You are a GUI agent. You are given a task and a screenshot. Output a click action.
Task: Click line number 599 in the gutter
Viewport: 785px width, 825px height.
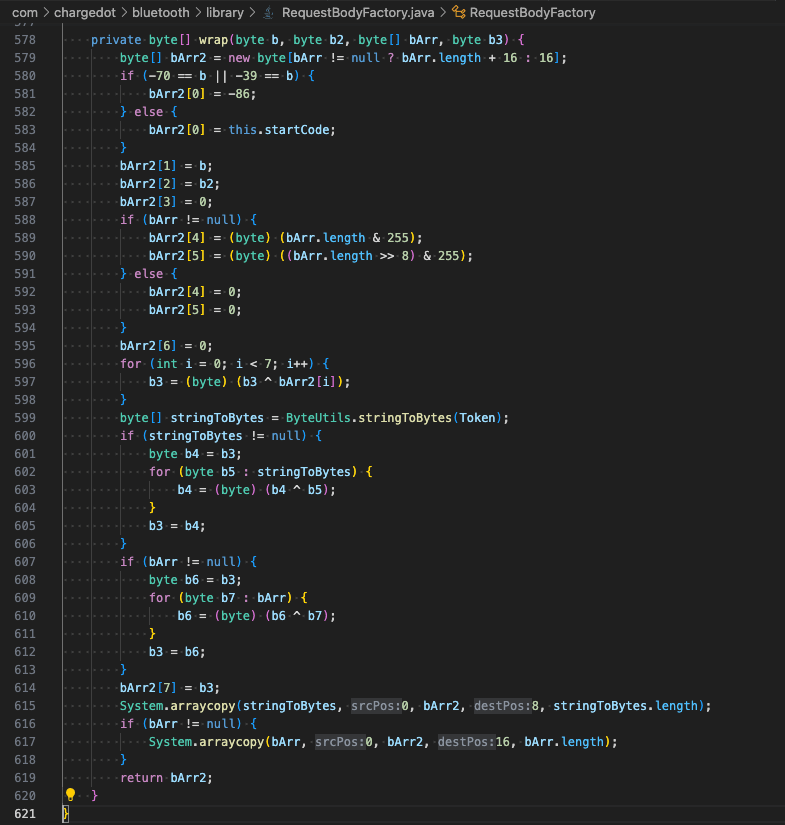[x=25, y=418]
